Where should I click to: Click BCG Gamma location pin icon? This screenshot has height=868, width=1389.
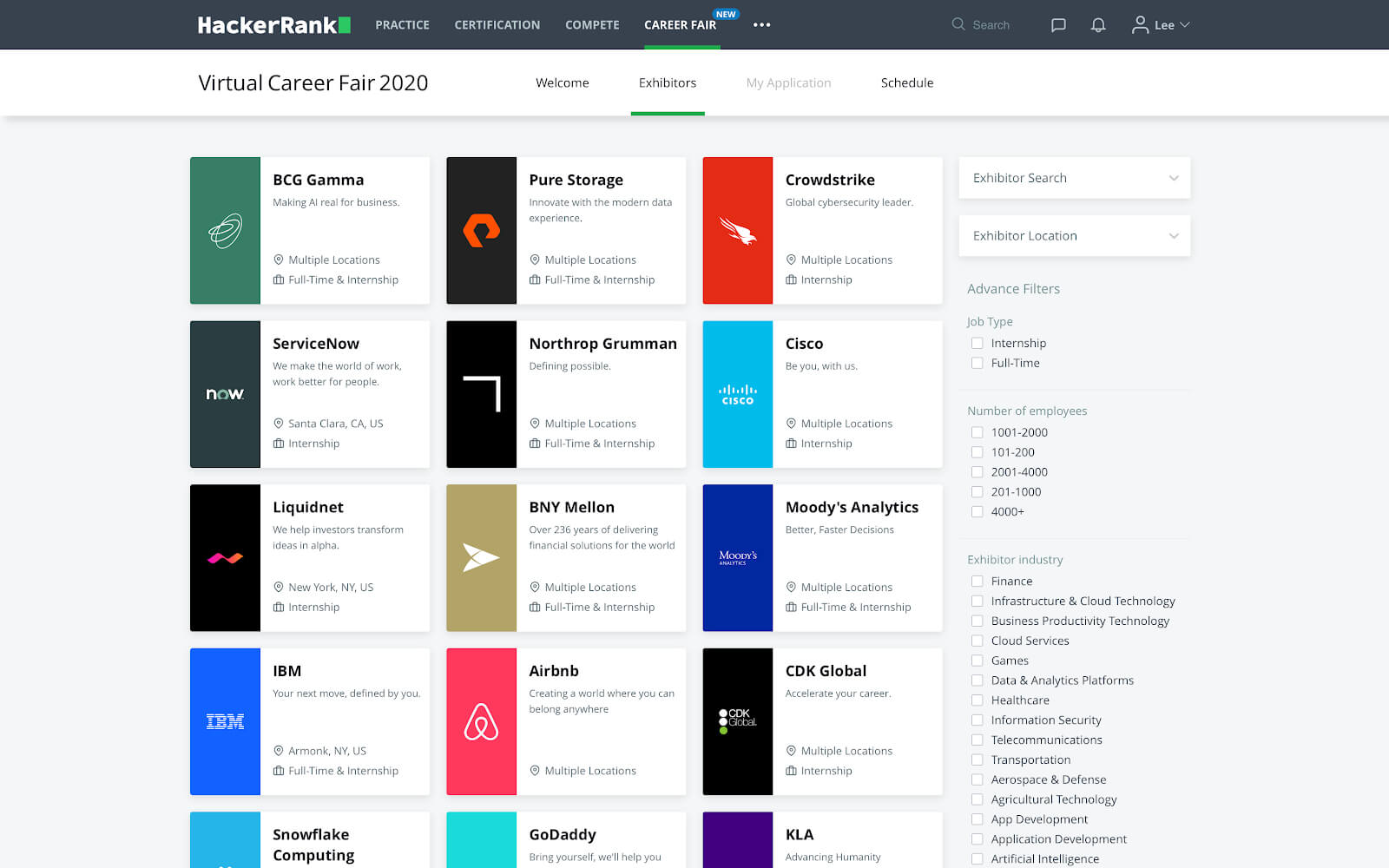point(279,260)
